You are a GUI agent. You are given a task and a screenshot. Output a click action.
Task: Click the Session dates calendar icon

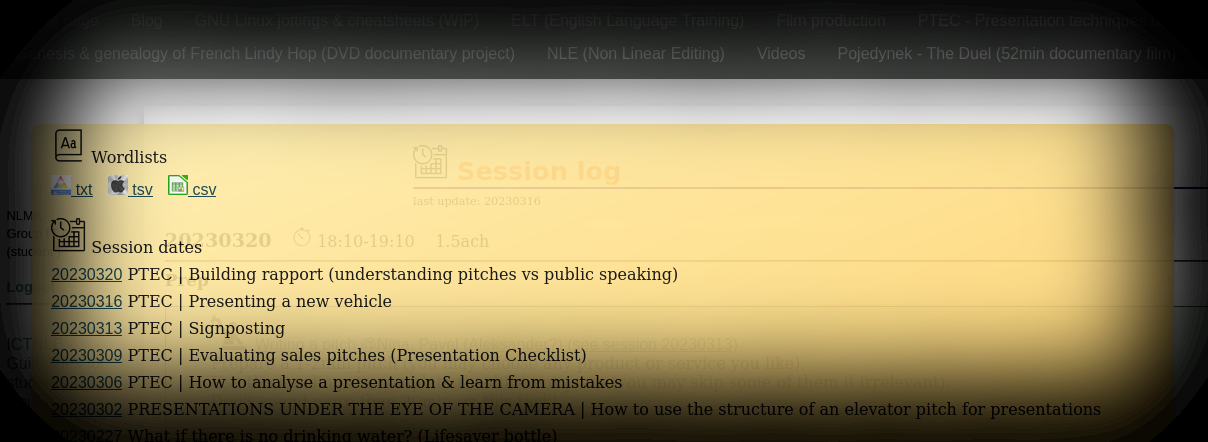pos(68,235)
